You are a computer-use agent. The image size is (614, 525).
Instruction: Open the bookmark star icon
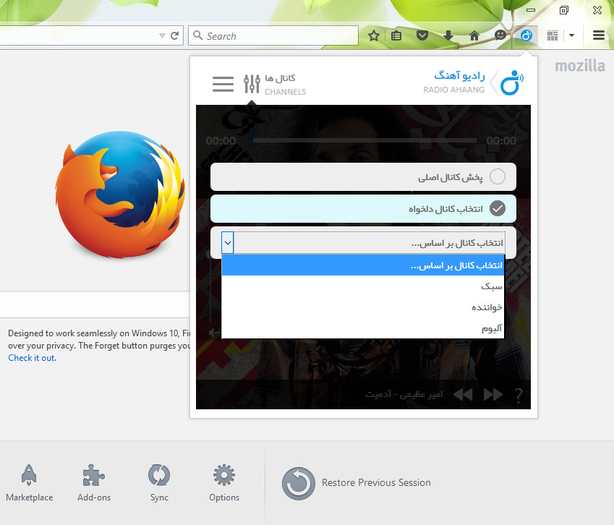coord(374,36)
